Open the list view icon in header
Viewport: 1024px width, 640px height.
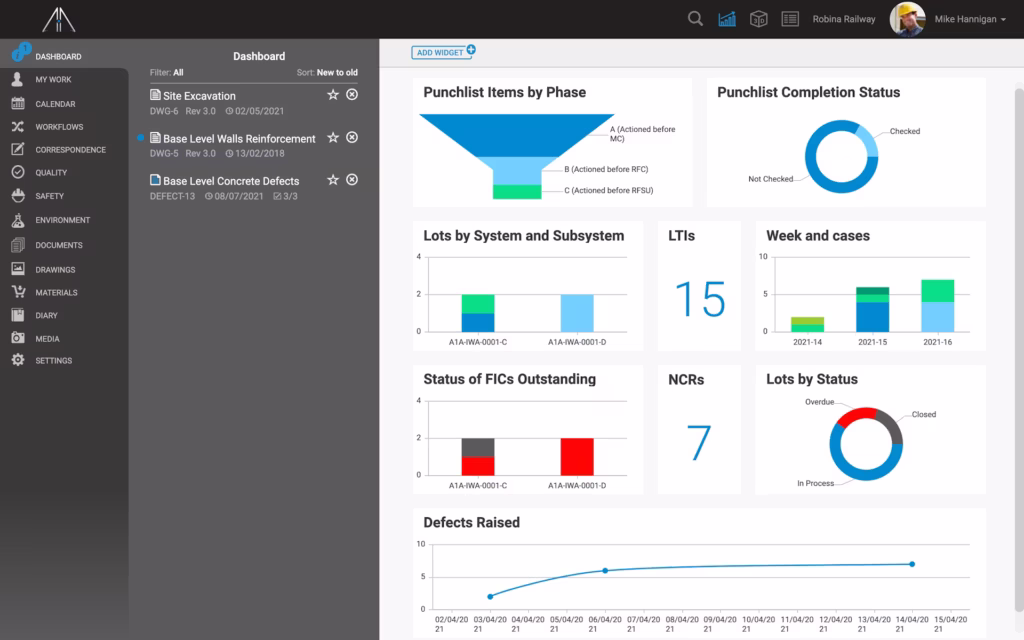pos(790,19)
